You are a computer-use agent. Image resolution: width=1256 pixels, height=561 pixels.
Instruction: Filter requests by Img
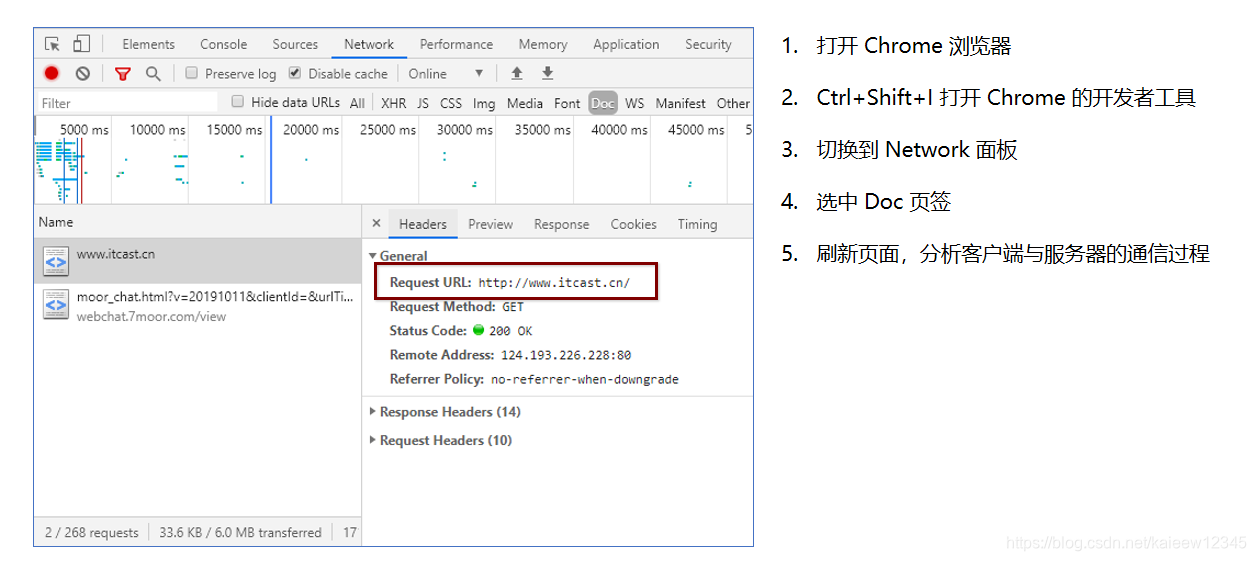[x=484, y=103]
